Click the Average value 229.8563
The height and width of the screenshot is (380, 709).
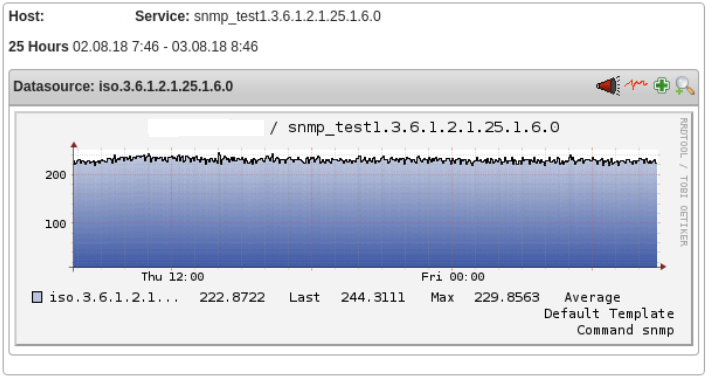[507, 297]
